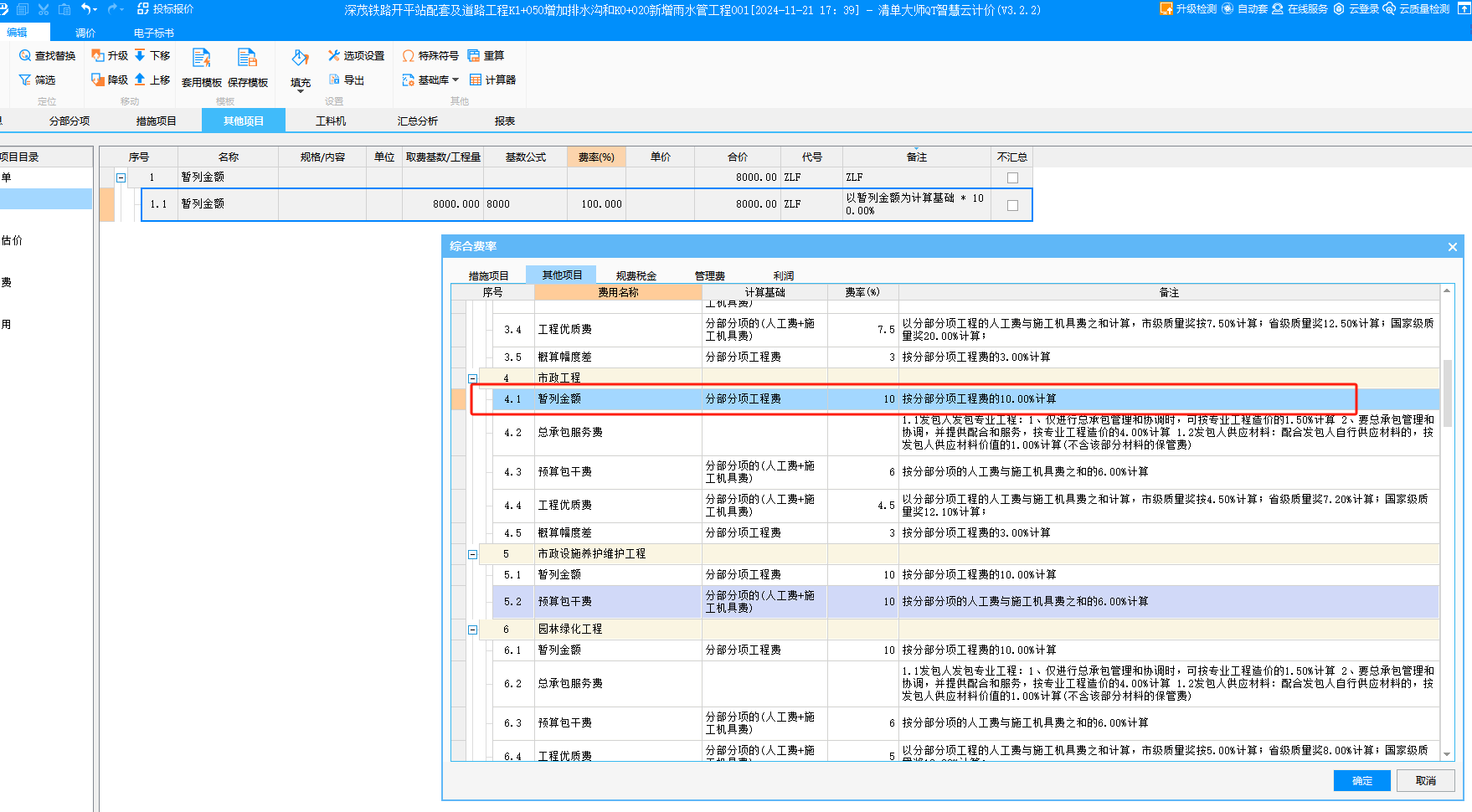Click the undo arrow in title bar
Screen dimensions: 1472x812
click(85, 8)
